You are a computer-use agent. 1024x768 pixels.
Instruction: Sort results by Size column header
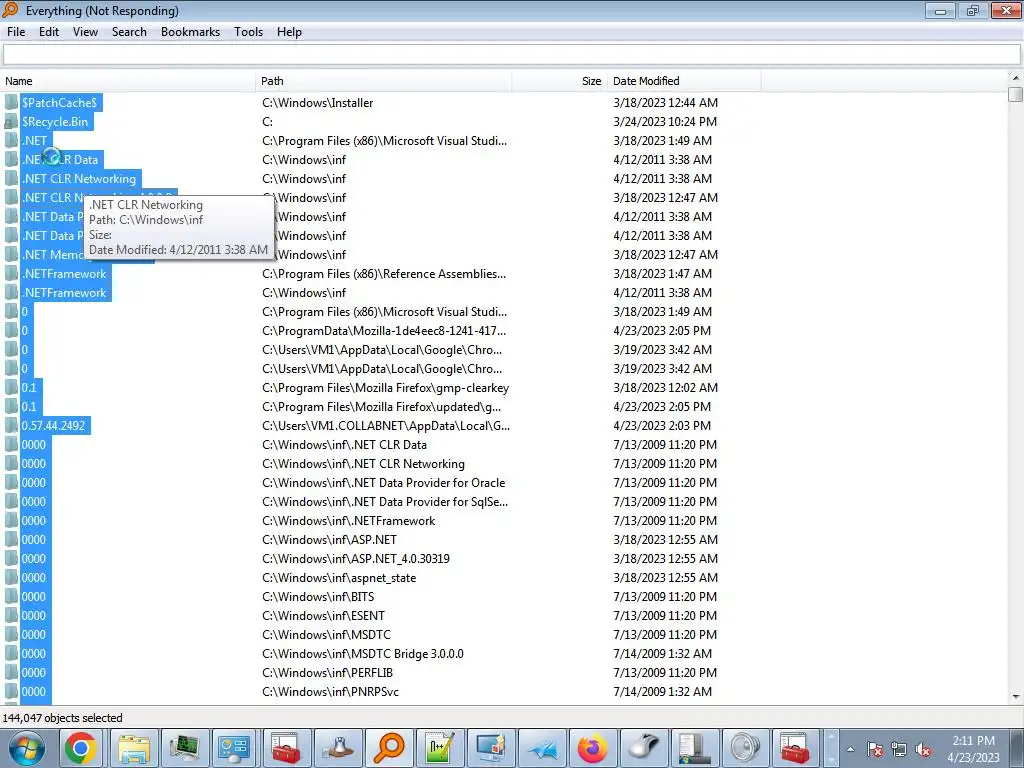click(559, 81)
